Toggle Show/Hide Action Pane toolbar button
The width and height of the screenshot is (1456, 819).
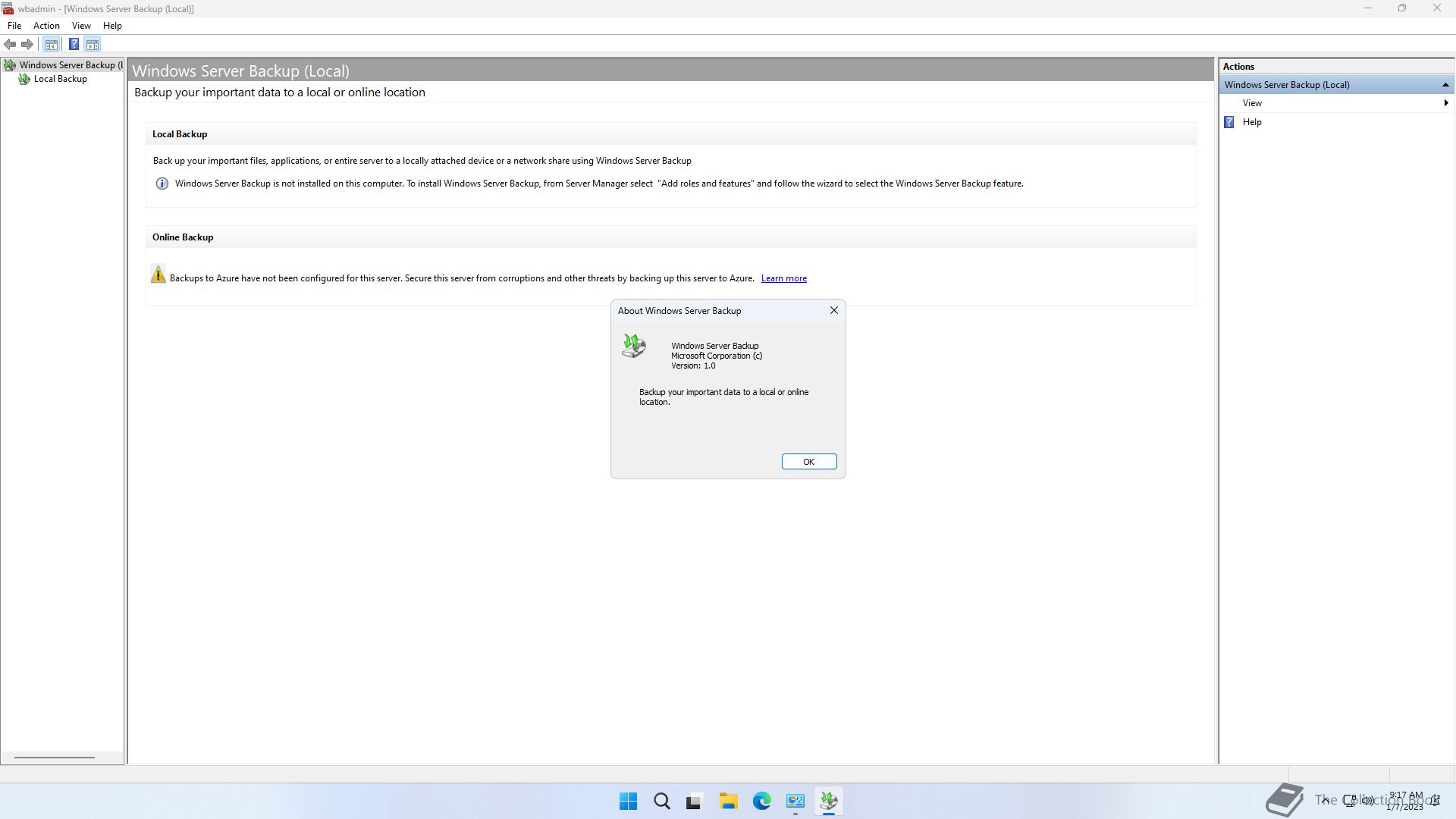(92, 44)
